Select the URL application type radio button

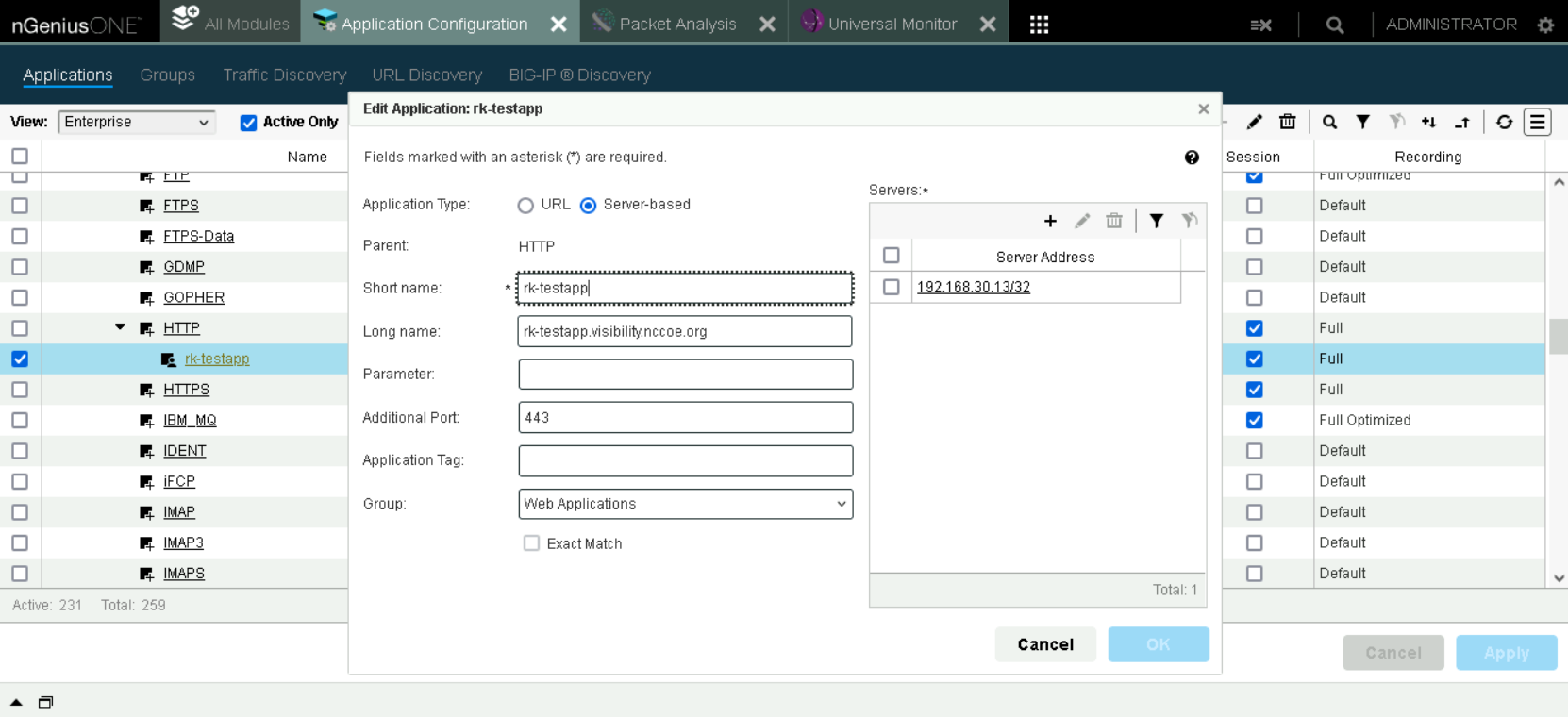coord(525,206)
